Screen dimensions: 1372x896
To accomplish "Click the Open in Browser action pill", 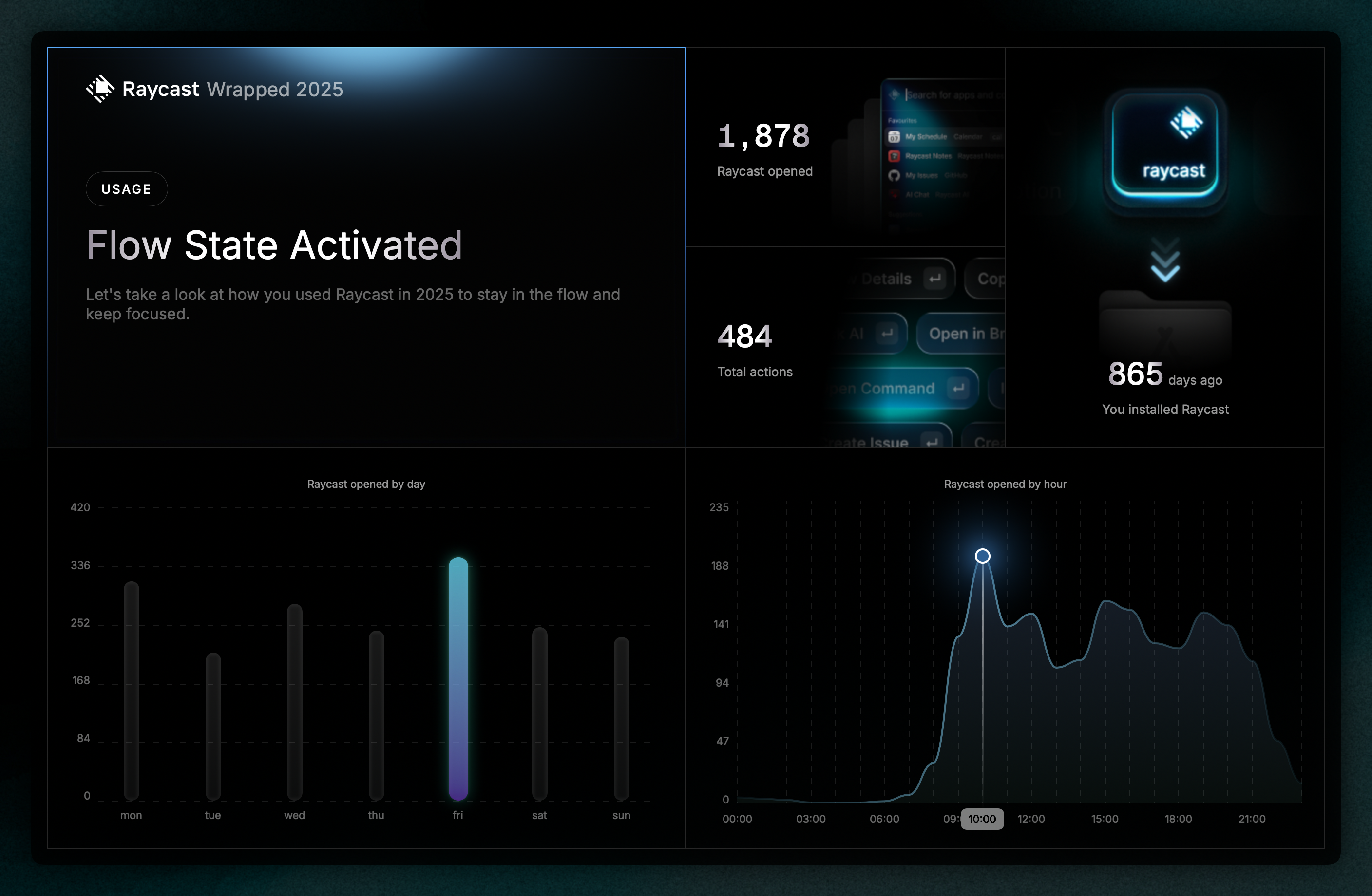I will coord(963,334).
